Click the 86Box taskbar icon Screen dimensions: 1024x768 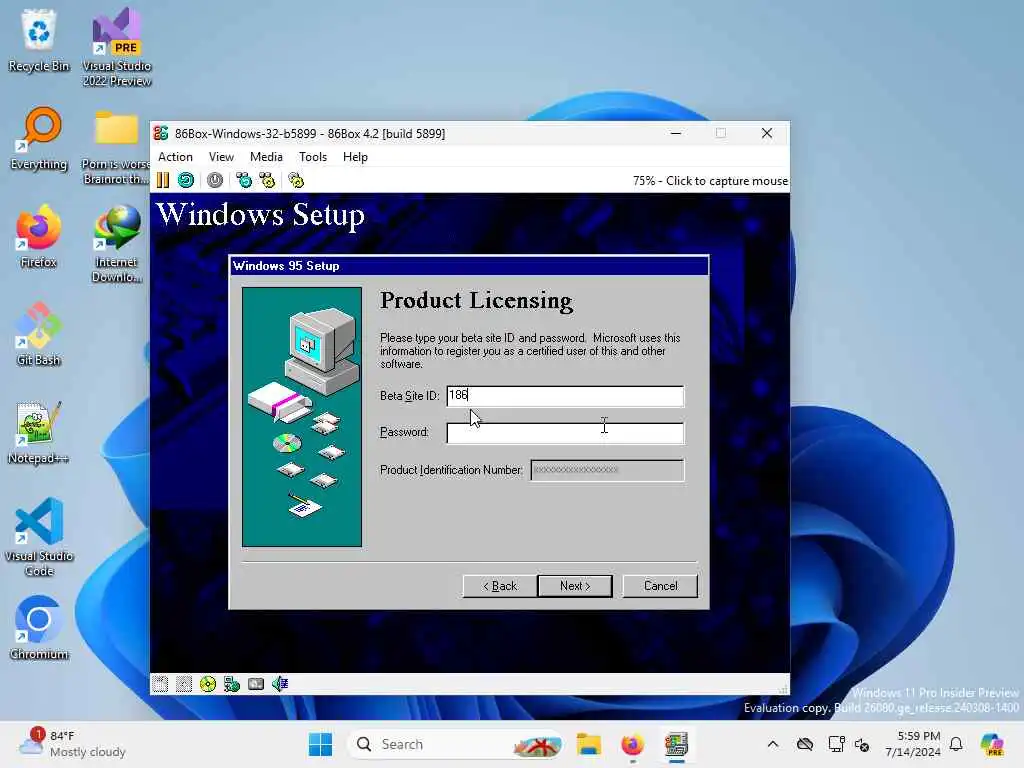tap(677, 744)
